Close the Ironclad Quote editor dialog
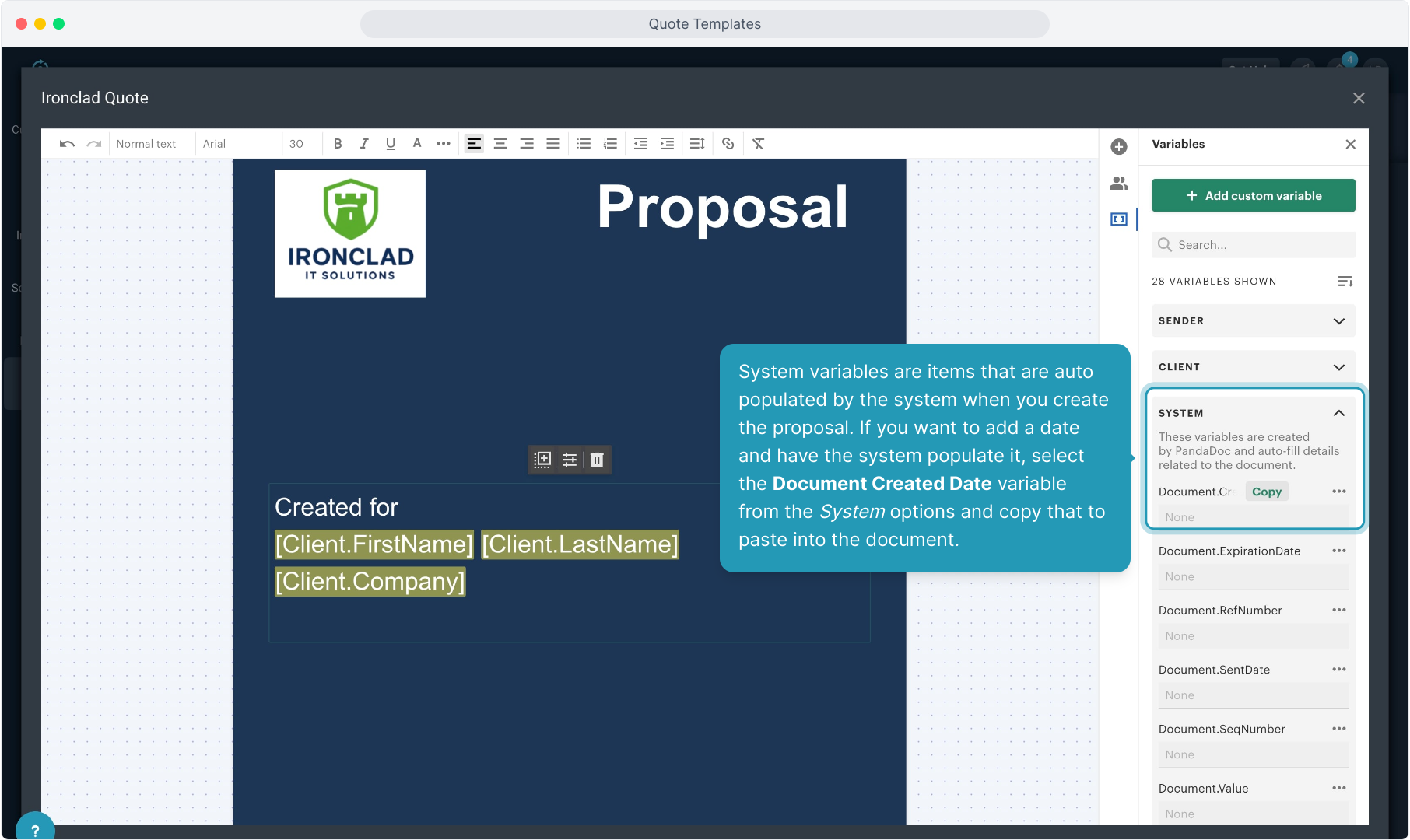Image resolution: width=1410 pixels, height=840 pixels. pyautogui.click(x=1359, y=98)
